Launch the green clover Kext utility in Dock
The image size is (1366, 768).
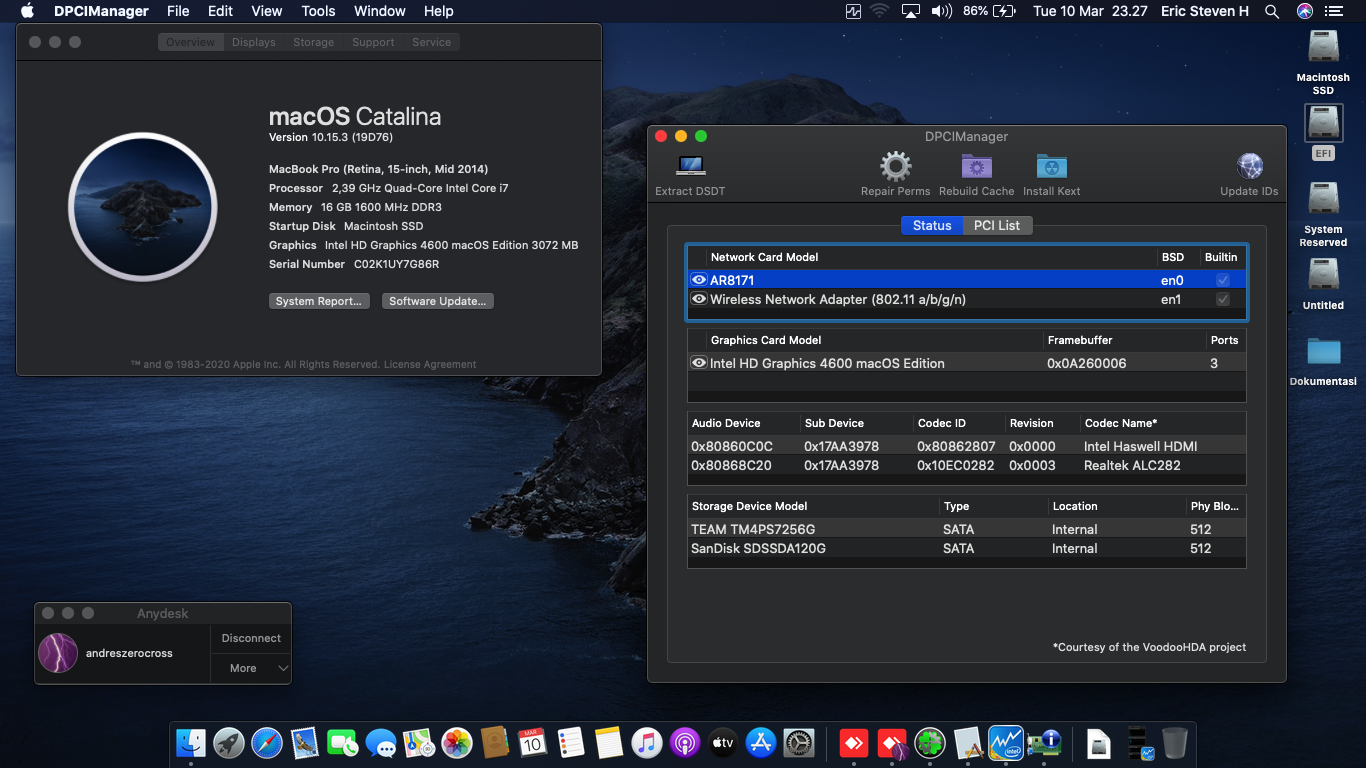click(929, 743)
